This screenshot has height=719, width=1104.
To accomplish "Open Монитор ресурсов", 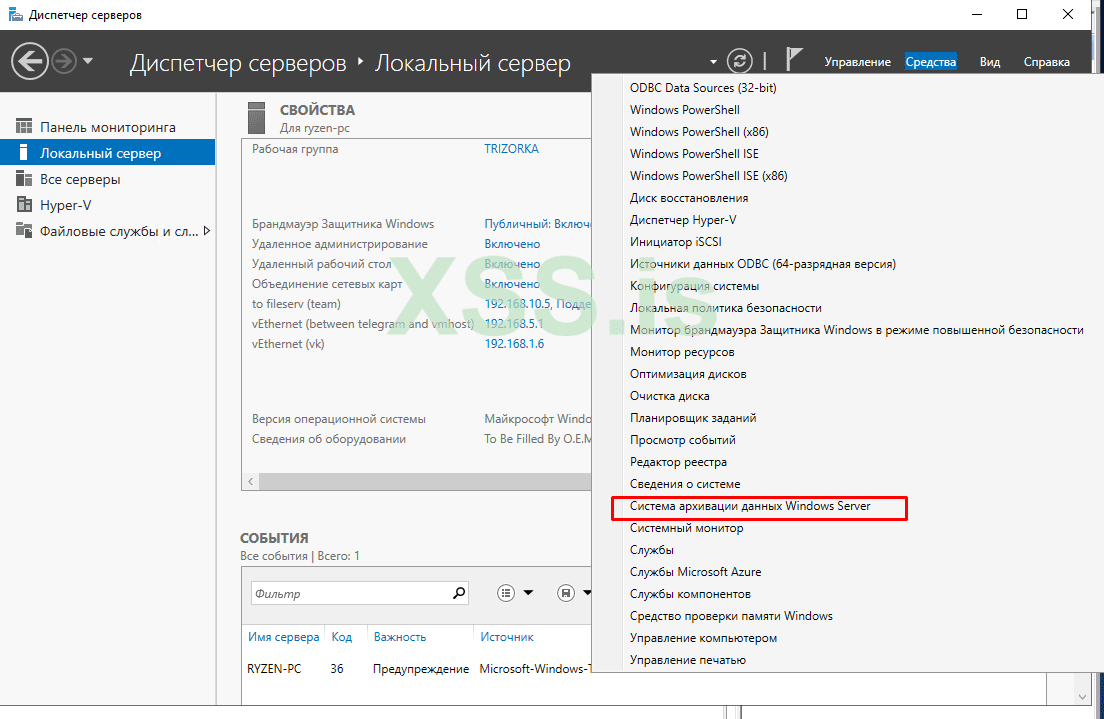I will click(x=682, y=352).
